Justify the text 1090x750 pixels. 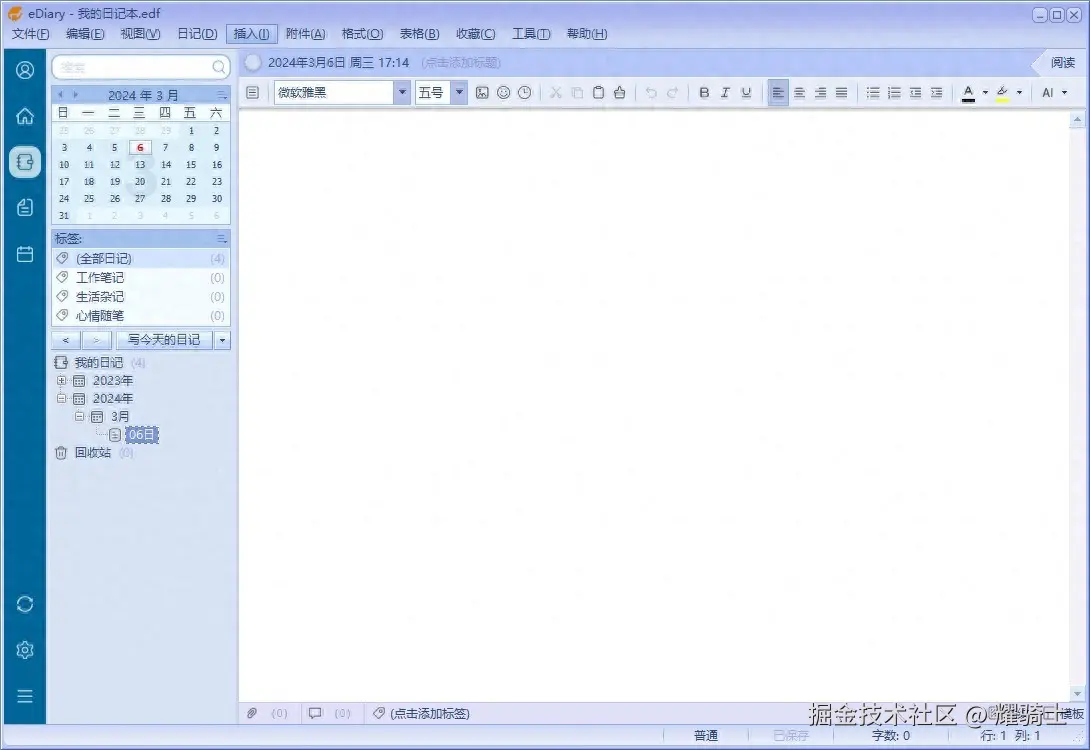coord(842,92)
